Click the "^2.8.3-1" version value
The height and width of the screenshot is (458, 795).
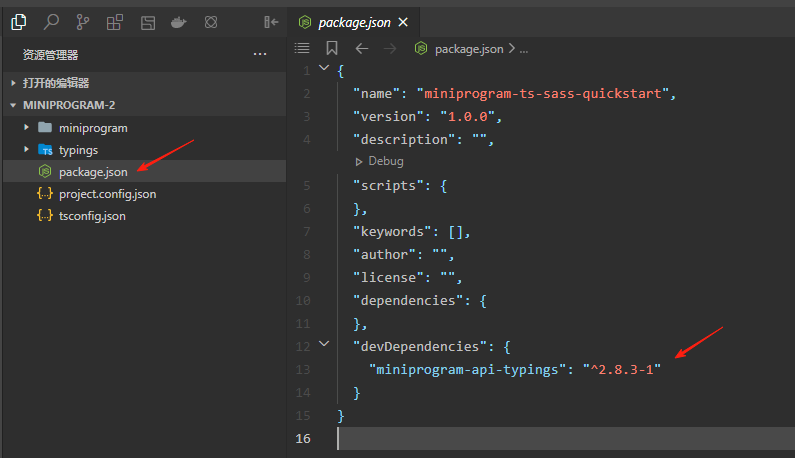pos(622,370)
